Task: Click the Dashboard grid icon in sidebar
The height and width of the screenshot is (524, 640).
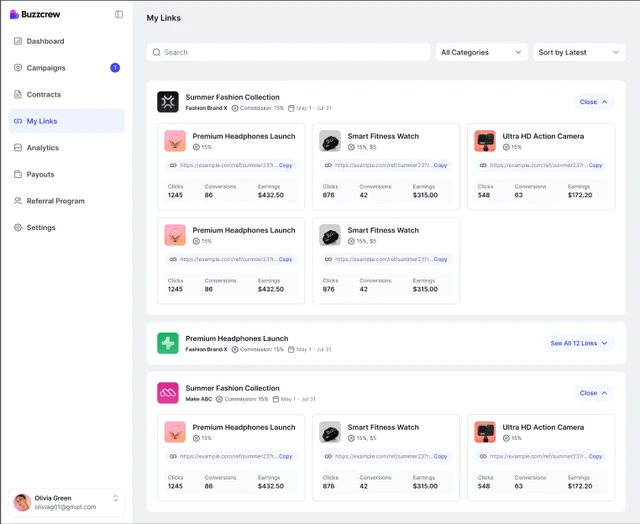Action: pyautogui.click(x=18, y=41)
